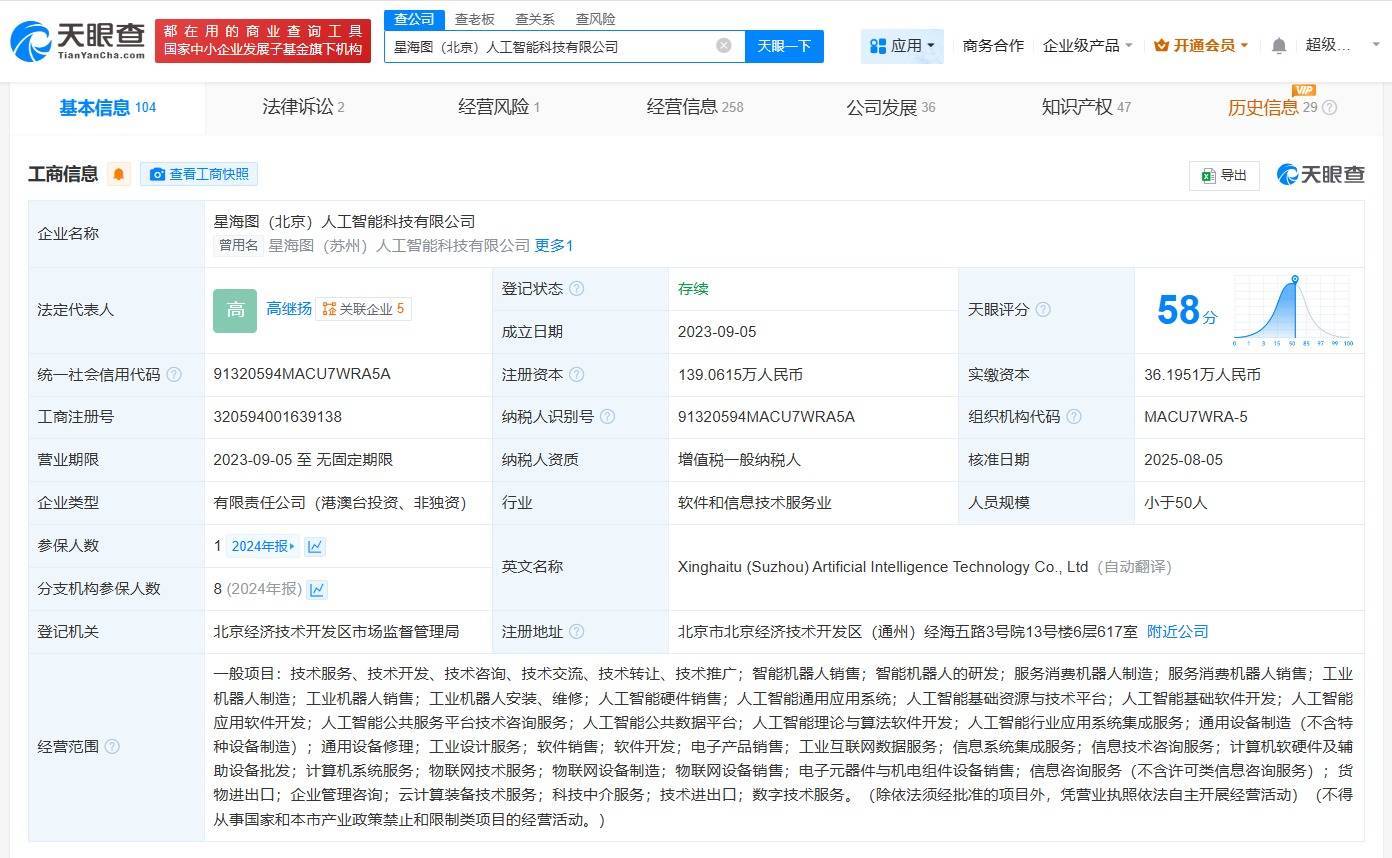Open 商务合作 link in header
Screen dimensions: 1392x858
click(993, 45)
